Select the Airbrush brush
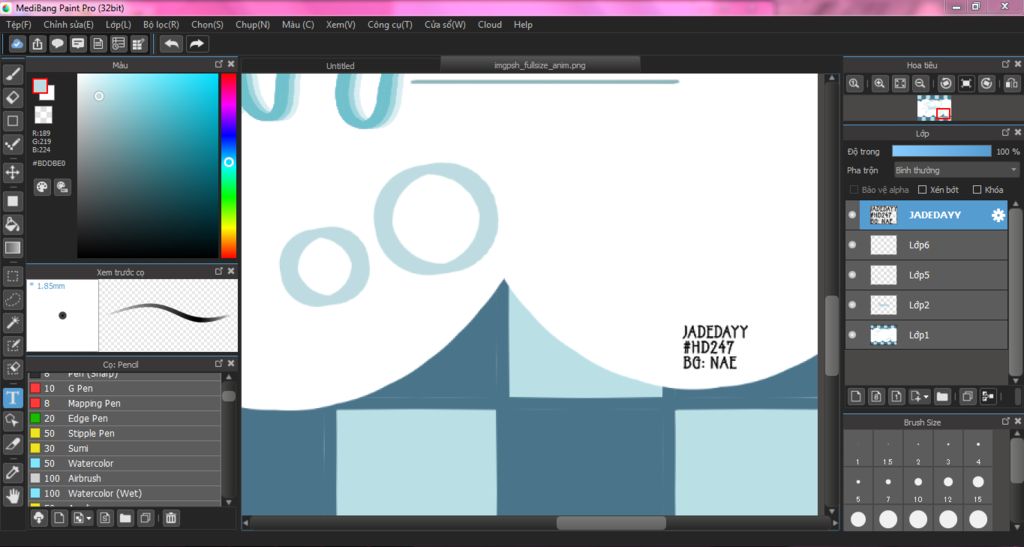The width and height of the screenshot is (1024, 547). pyautogui.click(x=125, y=478)
